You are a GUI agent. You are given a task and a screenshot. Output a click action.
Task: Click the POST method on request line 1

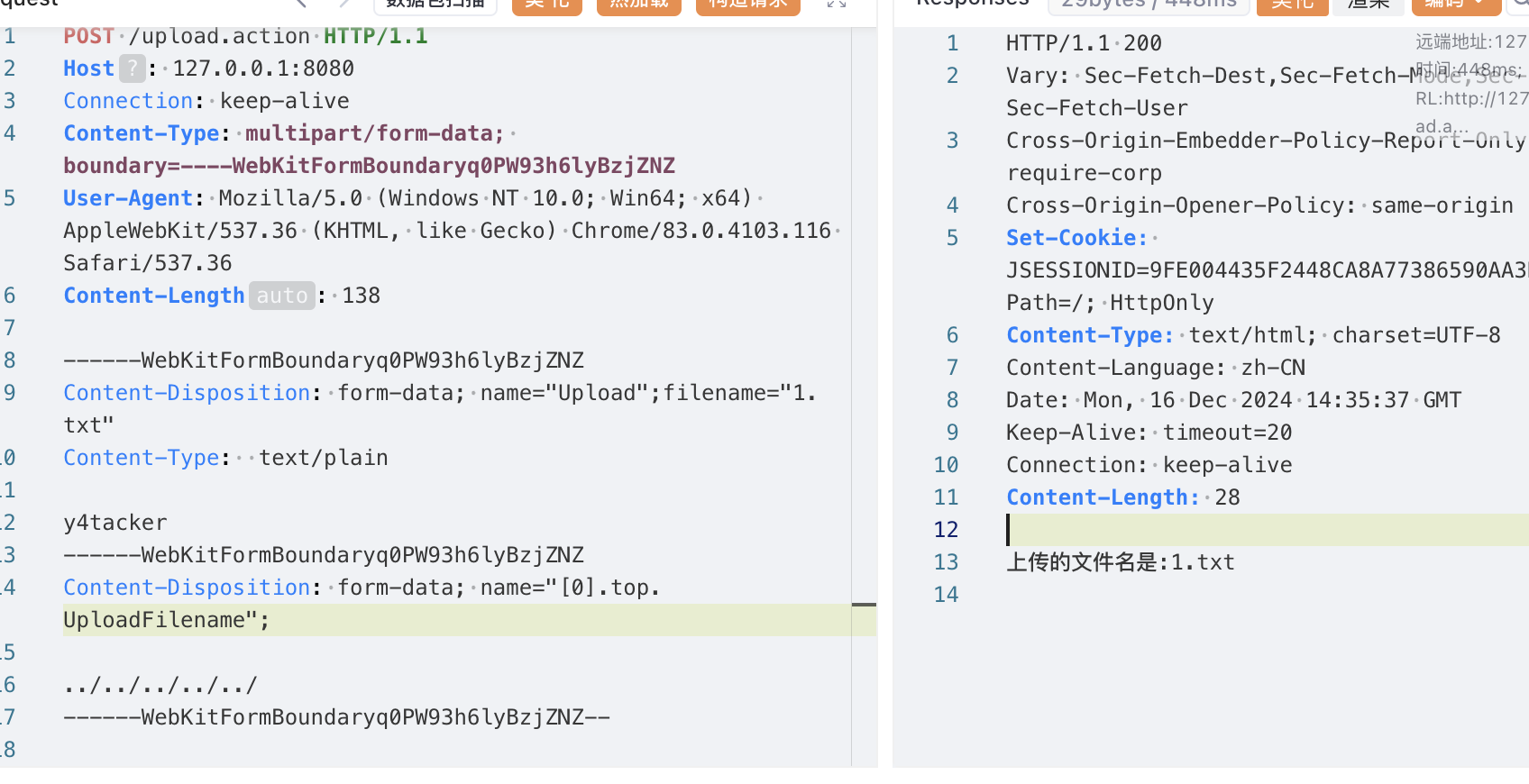tap(88, 36)
